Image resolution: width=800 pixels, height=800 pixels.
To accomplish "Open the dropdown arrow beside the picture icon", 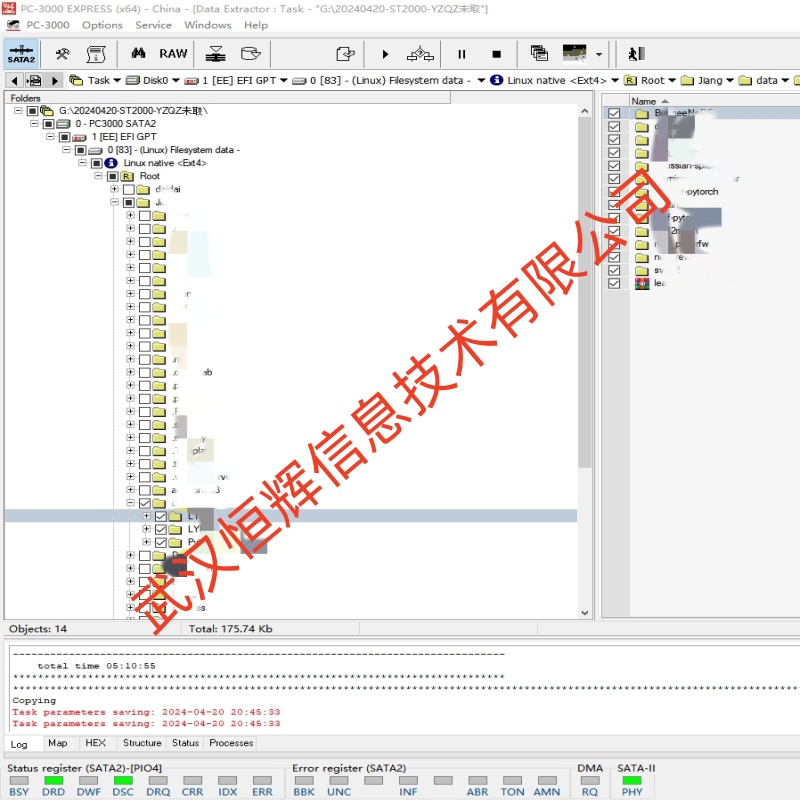I will 599,54.
